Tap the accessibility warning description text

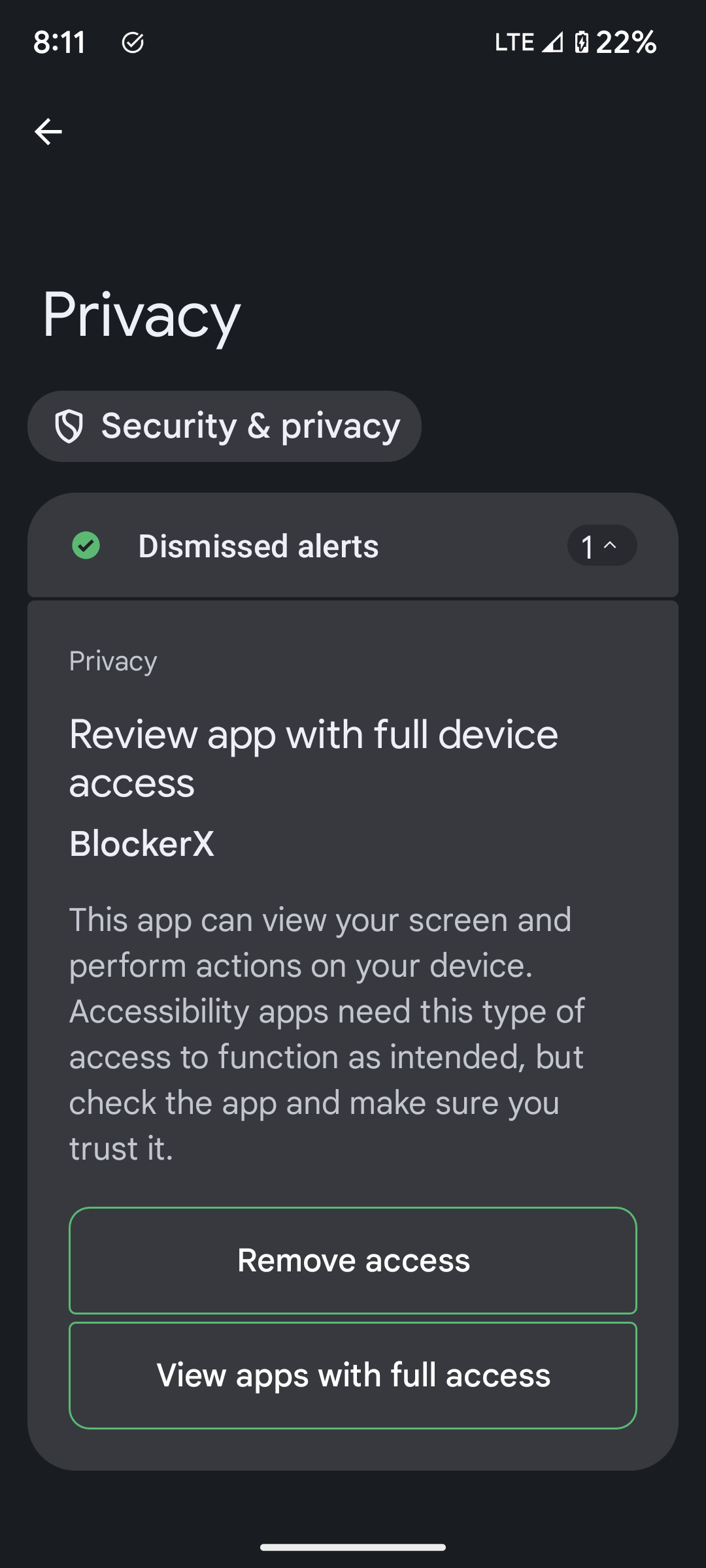click(x=327, y=1034)
